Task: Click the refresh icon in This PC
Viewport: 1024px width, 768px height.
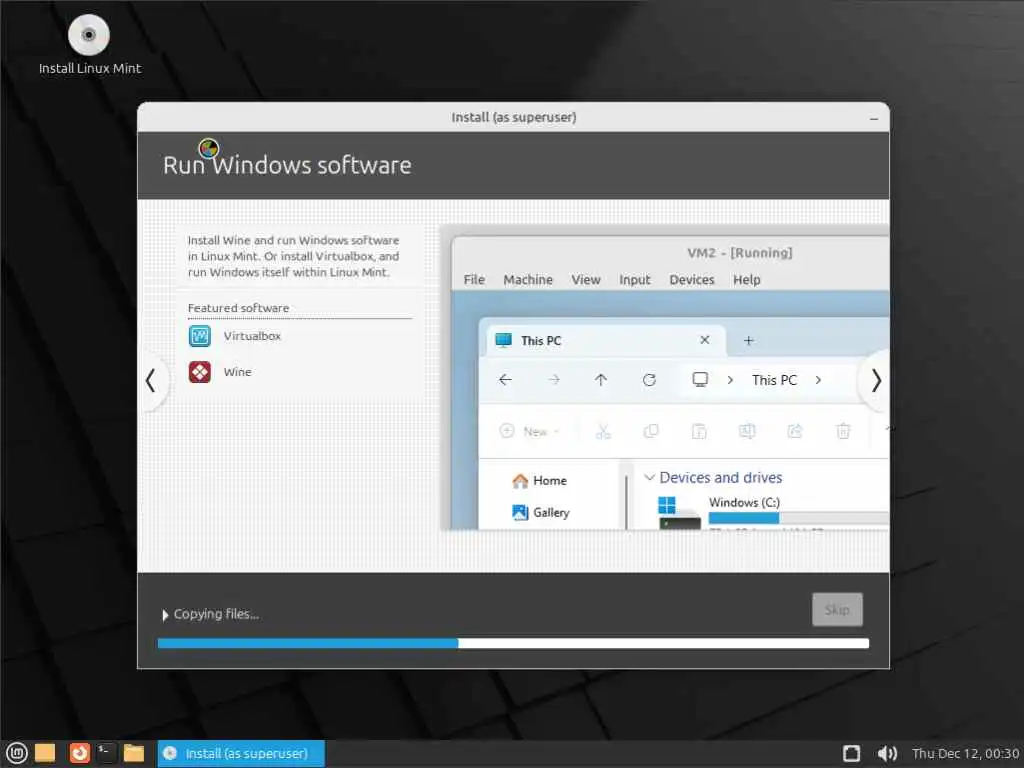Action: click(649, 379)
